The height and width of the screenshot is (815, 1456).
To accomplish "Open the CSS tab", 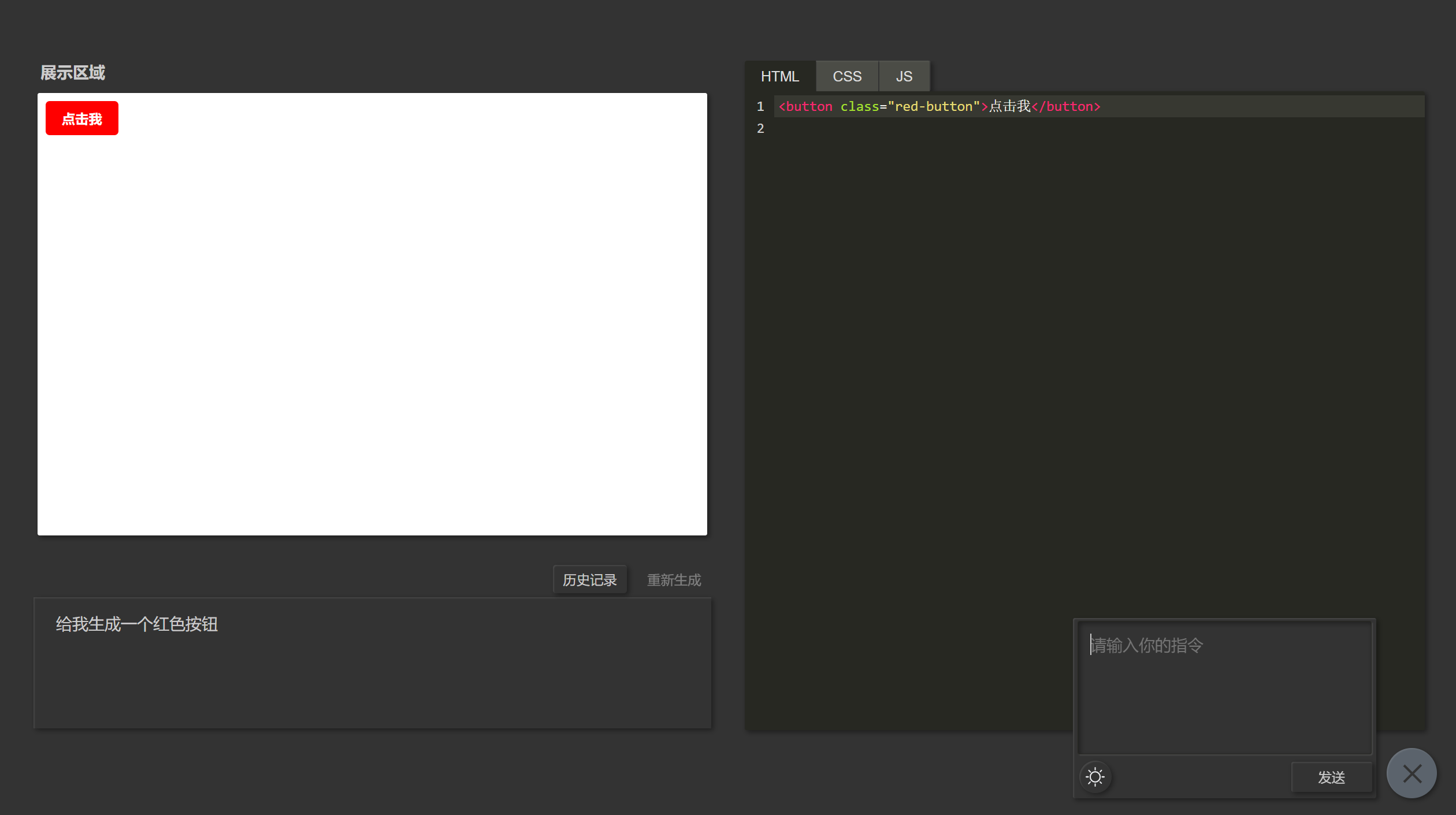I will pyautogui.click(x=847, y=76).
